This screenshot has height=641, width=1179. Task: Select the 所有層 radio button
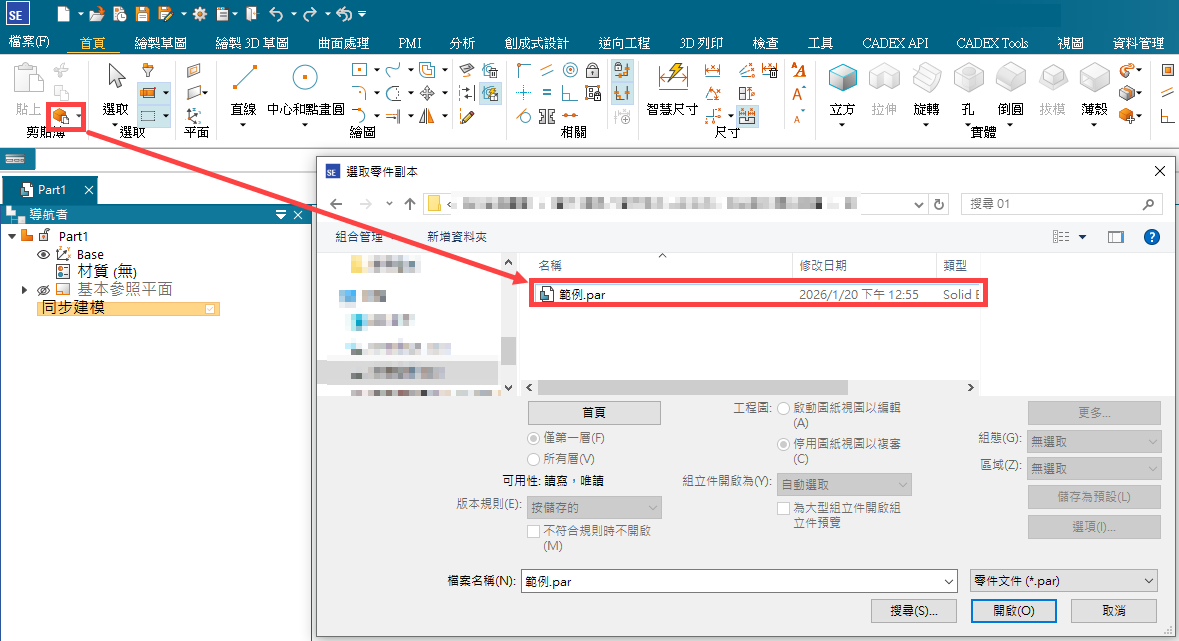[x=534, y=459]
